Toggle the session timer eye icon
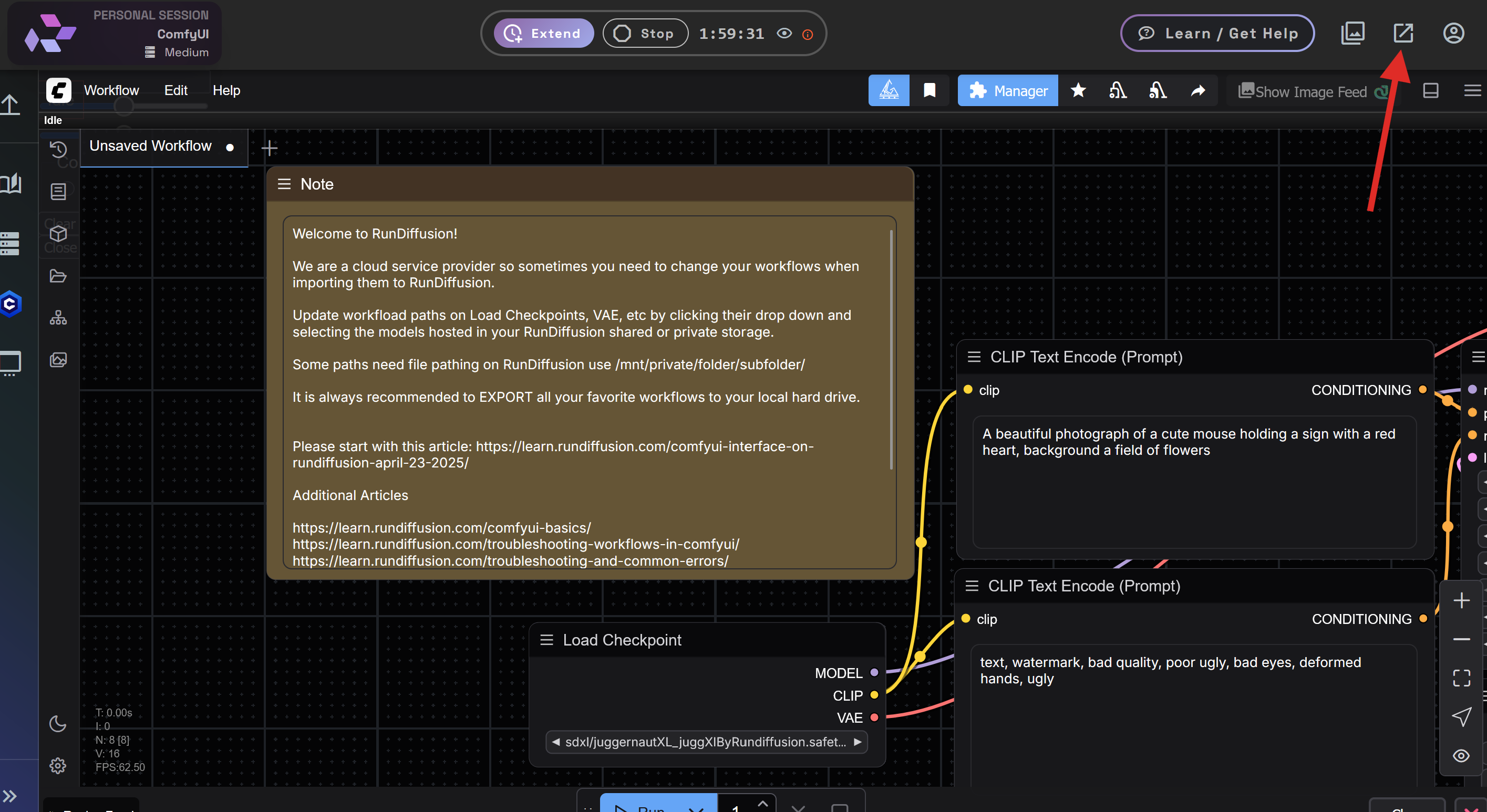Viewport: 1487px width, 812px height. pyautogui.click(x=784, y=34)
